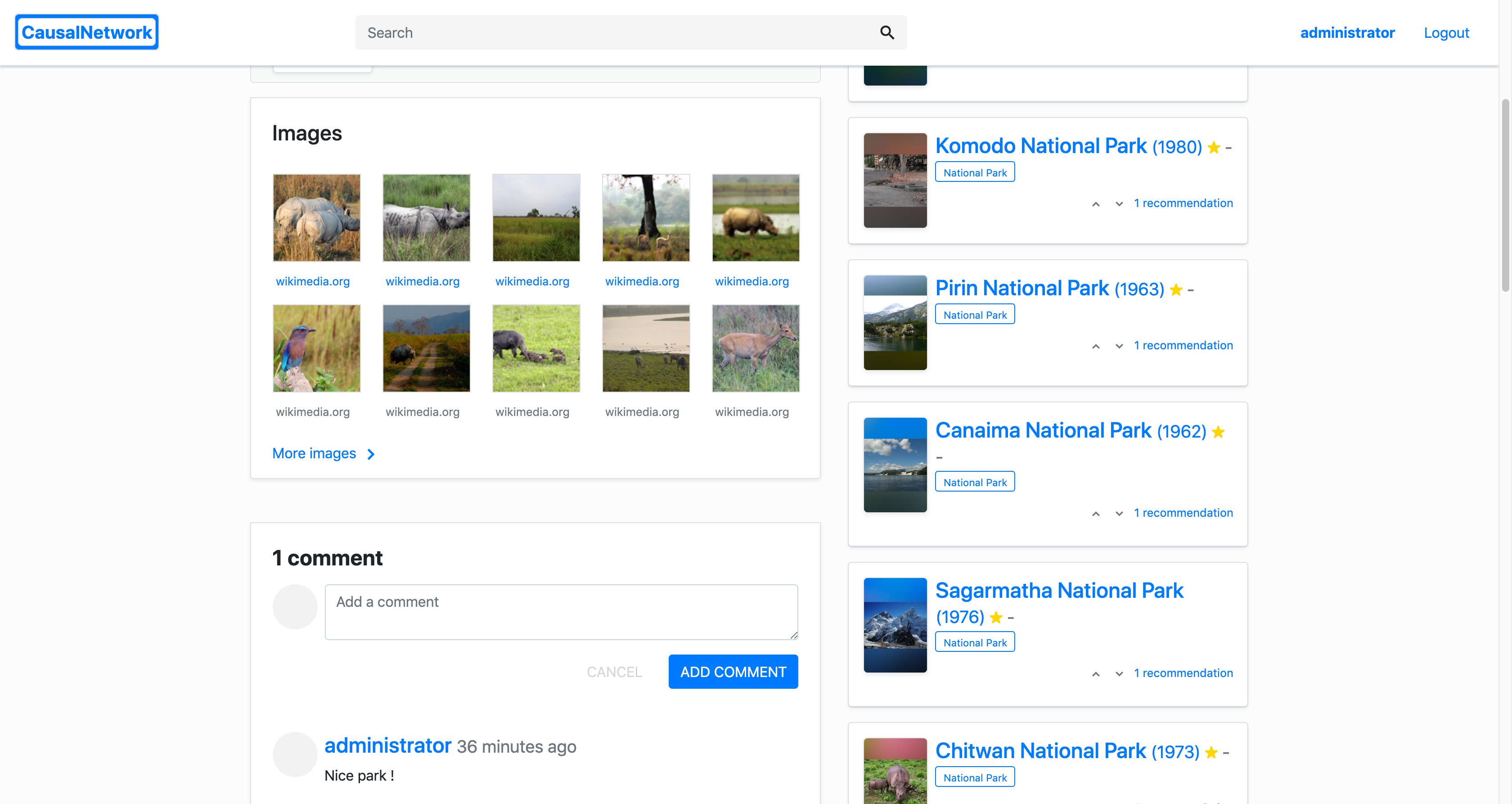The width and height of the screenshot is (1512, 804).
Task: Click the Add a comment field
Action: point(561,611)
